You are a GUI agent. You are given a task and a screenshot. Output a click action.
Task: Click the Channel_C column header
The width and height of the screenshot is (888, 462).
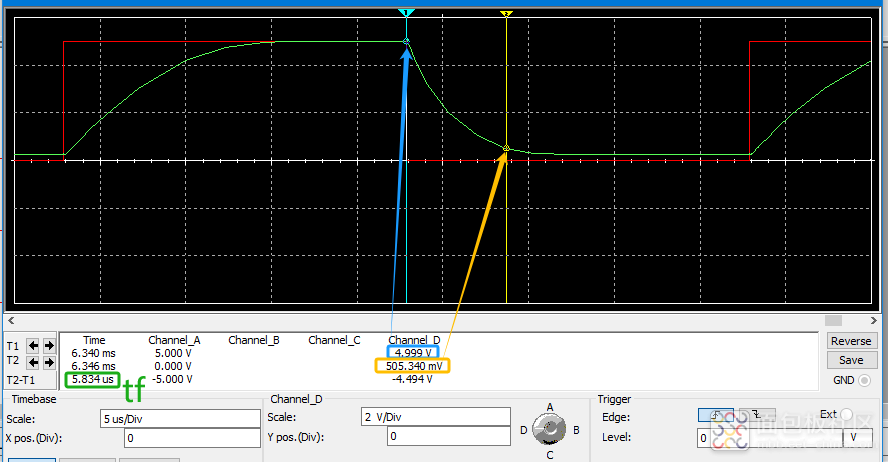pyautogui.click(x=334, y=340)
